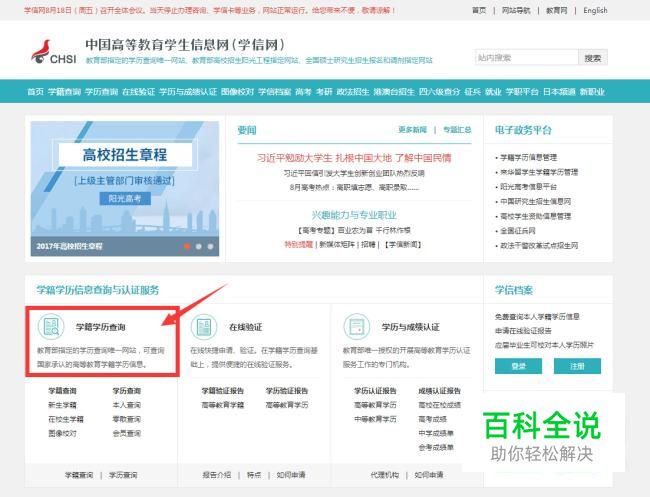Open 港澳台招生 in the navigation bar
The width and height of the screenshot is (650, 497).
tap(394, 92)
